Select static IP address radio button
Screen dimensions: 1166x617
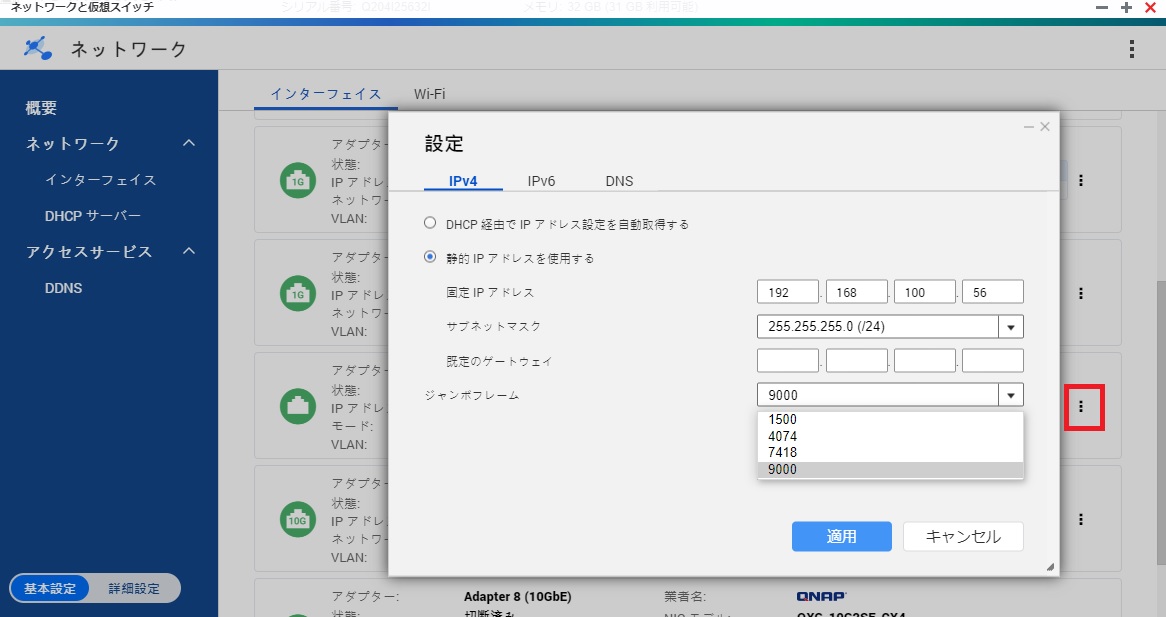tap(430, 257)
